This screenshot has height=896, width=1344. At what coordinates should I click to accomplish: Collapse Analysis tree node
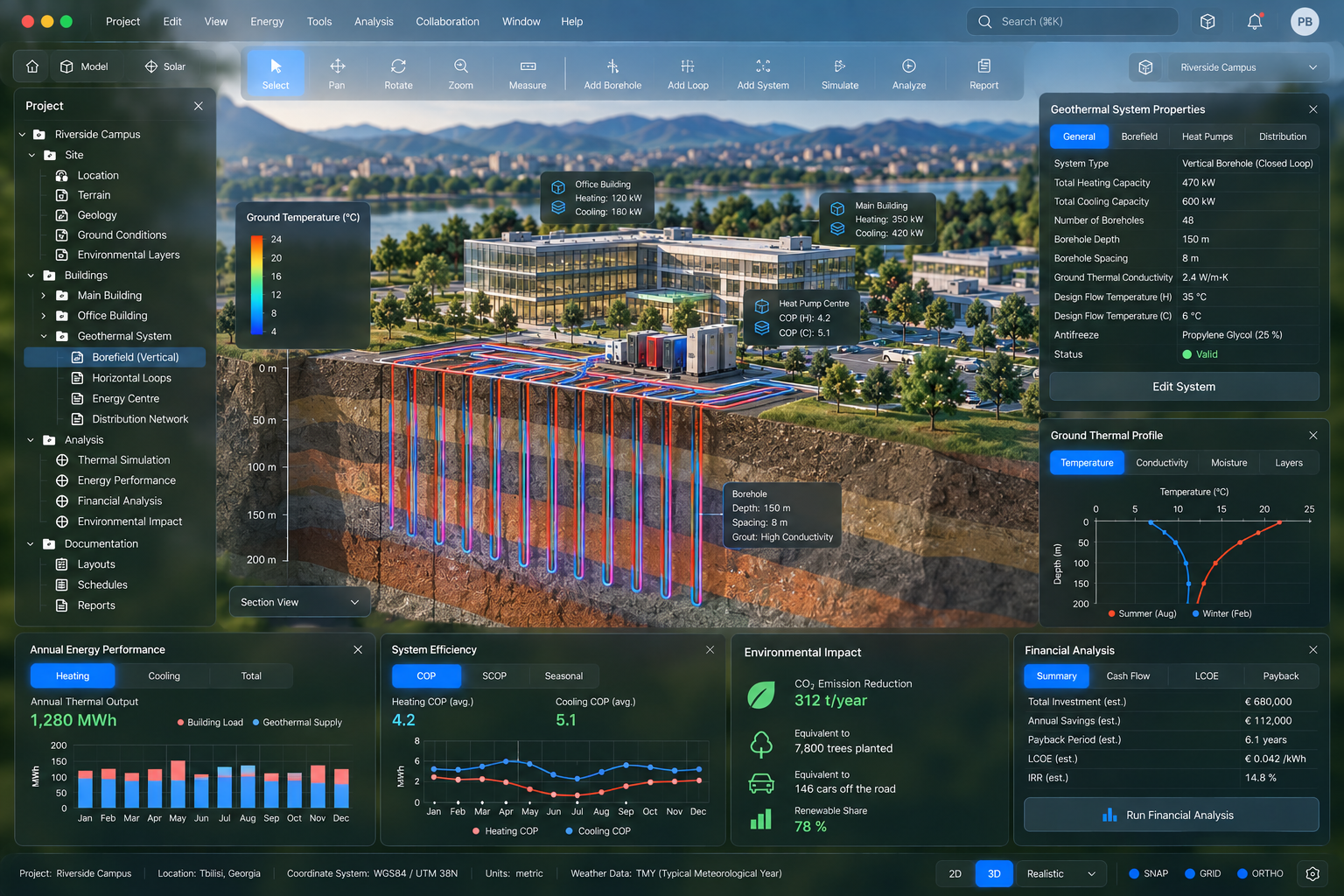pos(31,440)
